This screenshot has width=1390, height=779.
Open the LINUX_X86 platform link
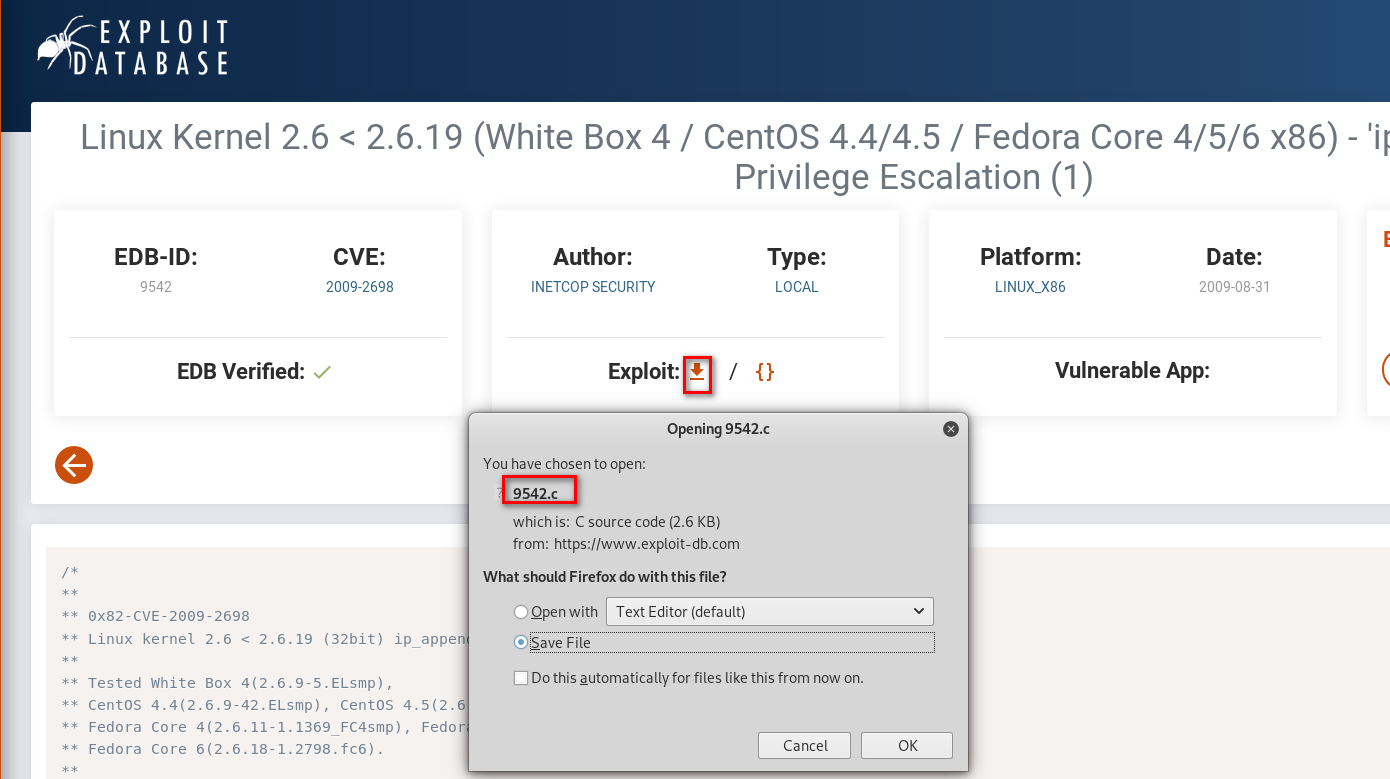click(x=1030, y=287)
